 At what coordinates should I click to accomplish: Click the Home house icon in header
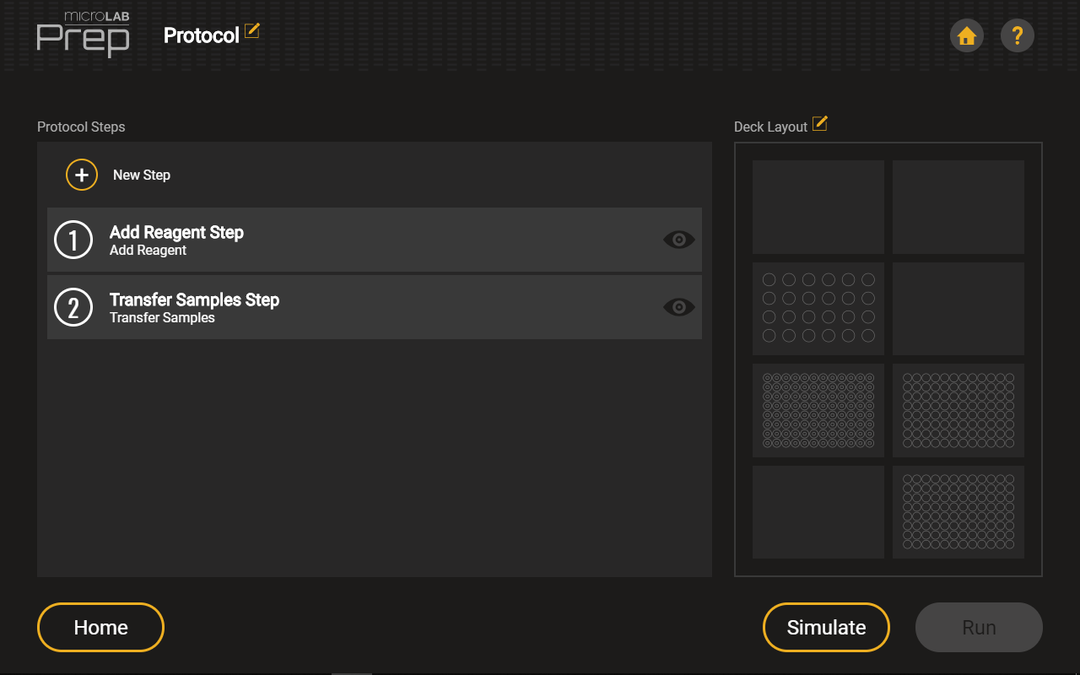click(x=966, y=35)
